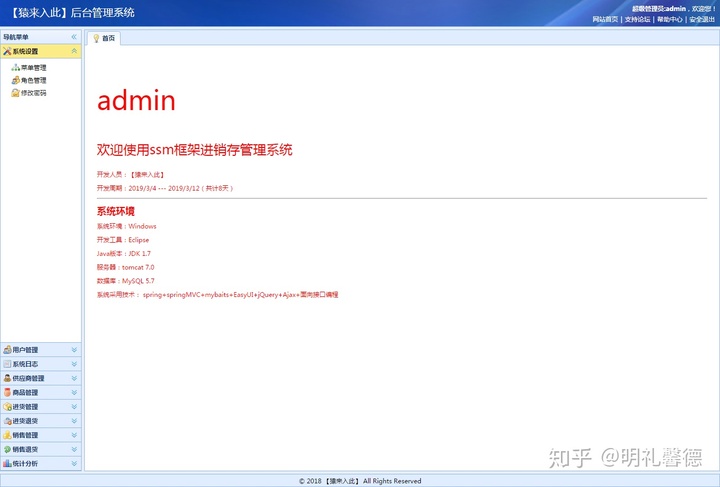
Task: Click the 欢迎使用ssm框架进销存管理系统 heading
Action: pos(195,150)
